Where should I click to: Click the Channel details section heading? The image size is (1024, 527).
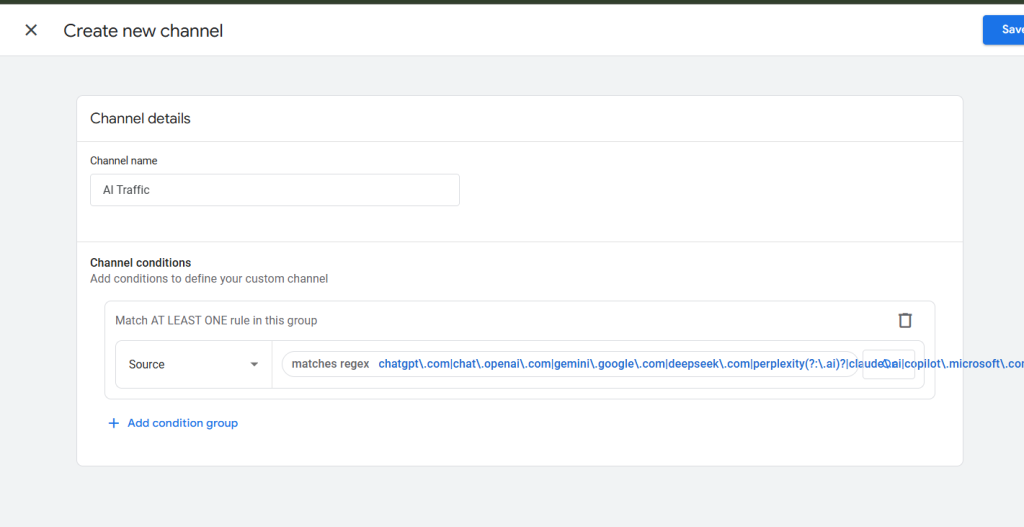[x=140, y=118]
